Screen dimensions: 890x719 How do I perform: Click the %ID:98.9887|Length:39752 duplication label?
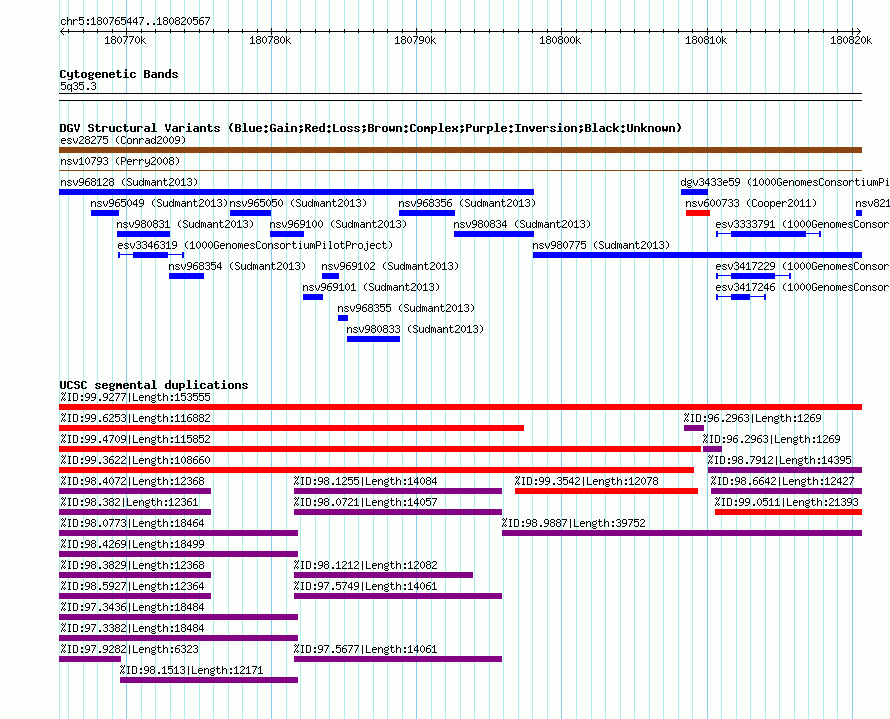tap(573, 523)
